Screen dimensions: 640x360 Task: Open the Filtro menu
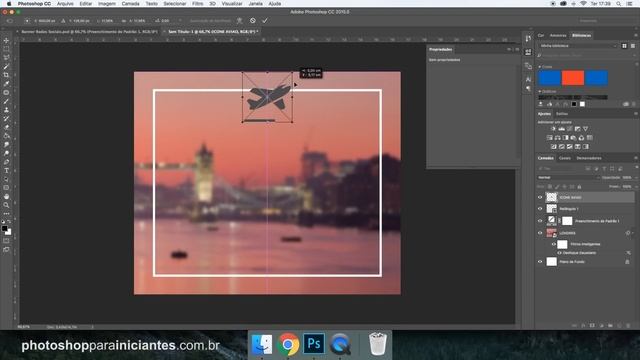pyautogui.click(x=198, y=4)
